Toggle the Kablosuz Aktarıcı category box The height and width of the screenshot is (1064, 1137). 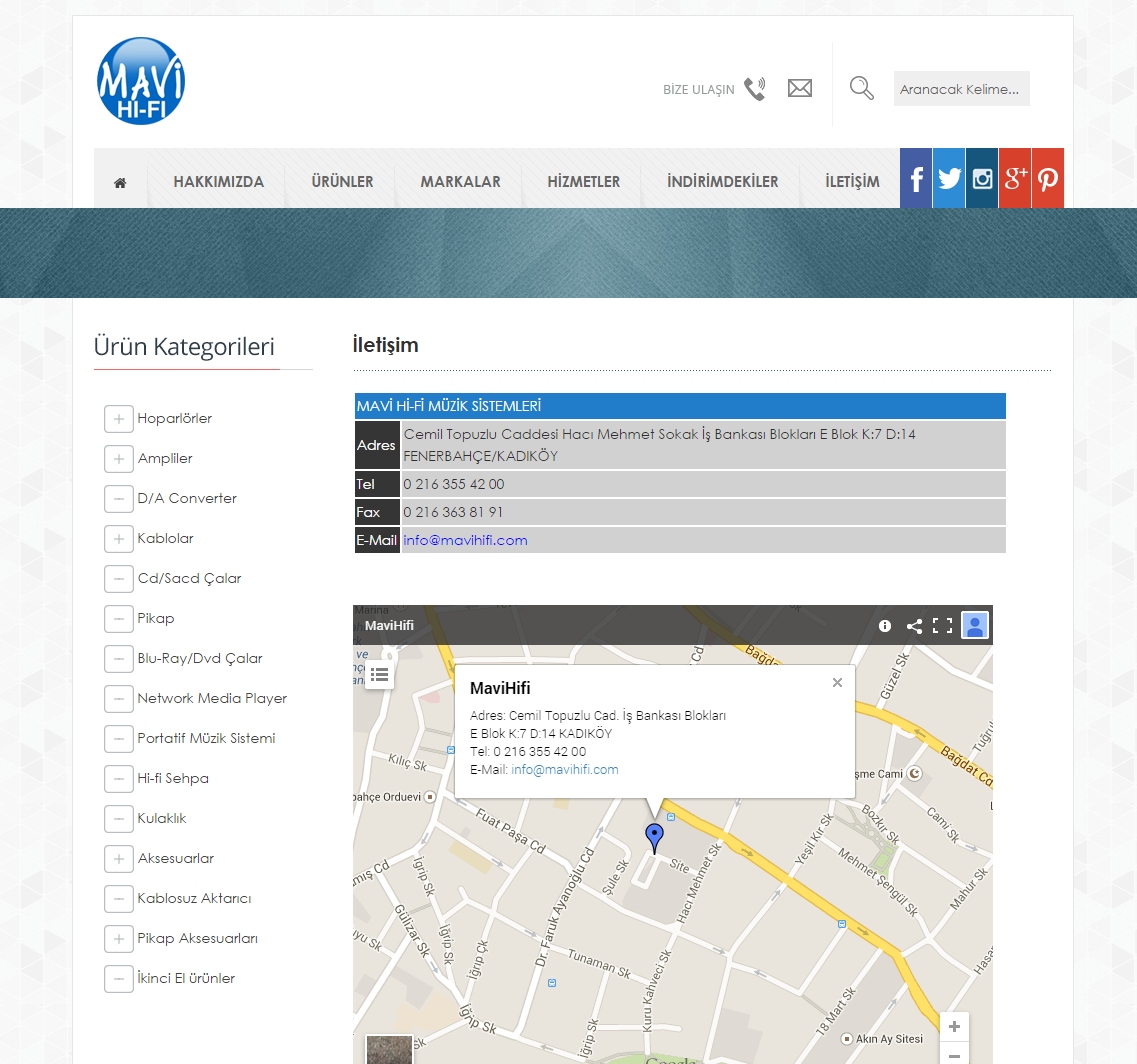tap(119, 899)
